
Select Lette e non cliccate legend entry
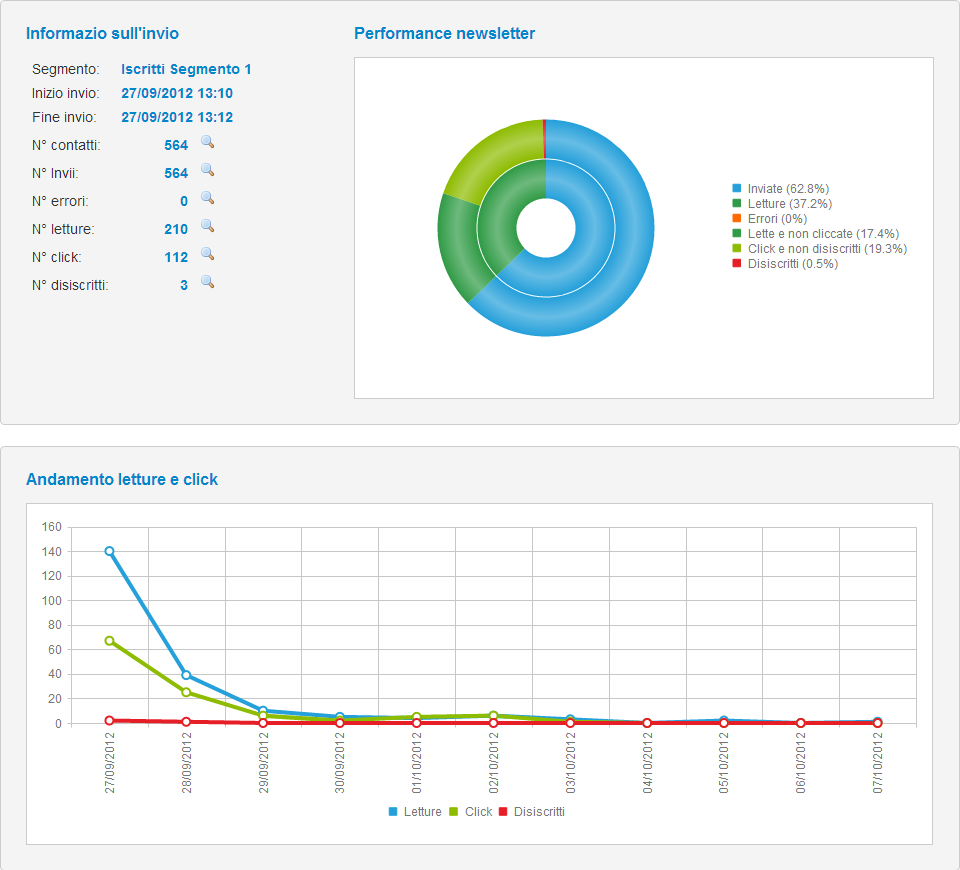808,233
